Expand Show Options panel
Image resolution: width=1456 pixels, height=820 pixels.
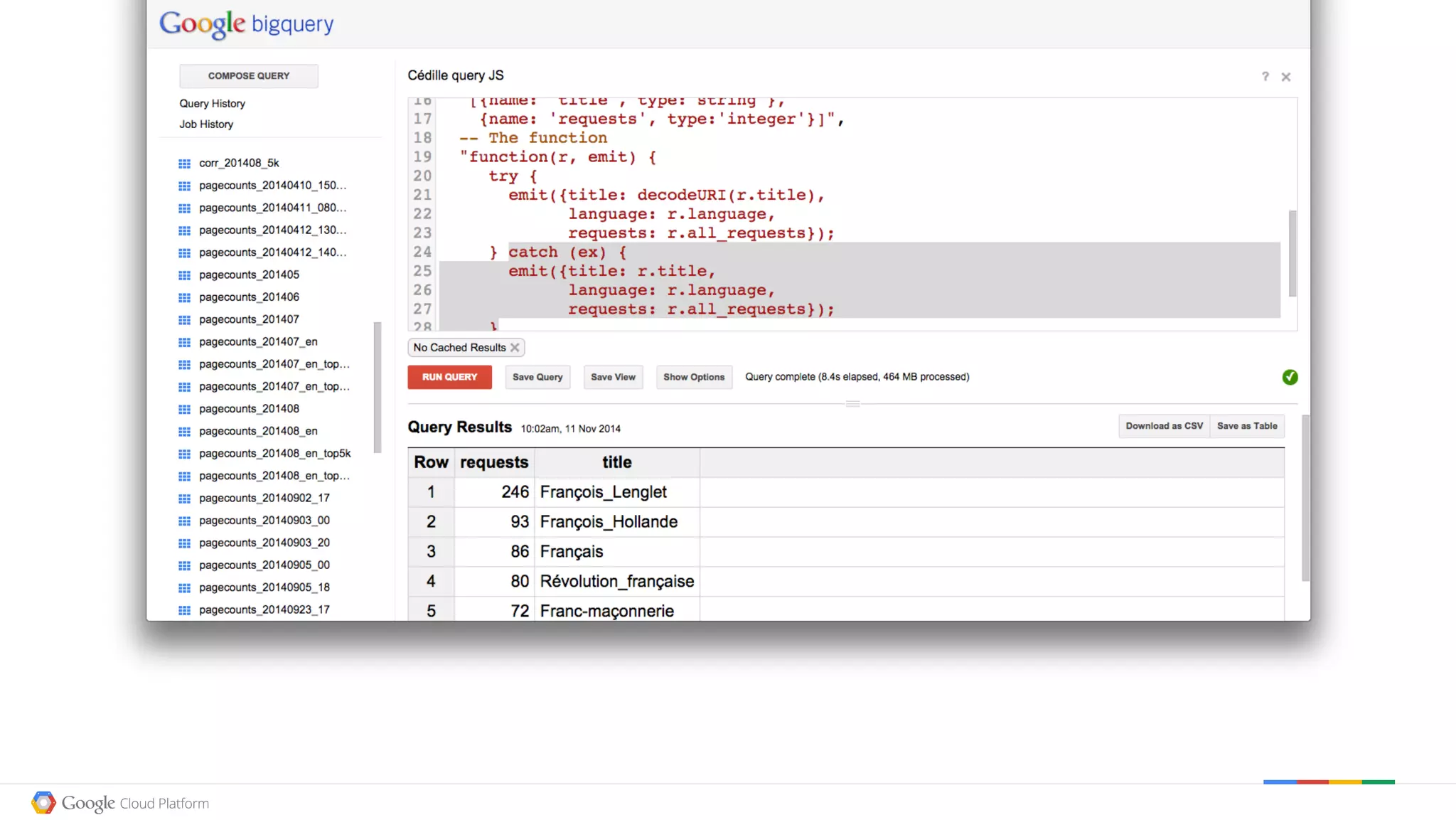pos(693,378)
